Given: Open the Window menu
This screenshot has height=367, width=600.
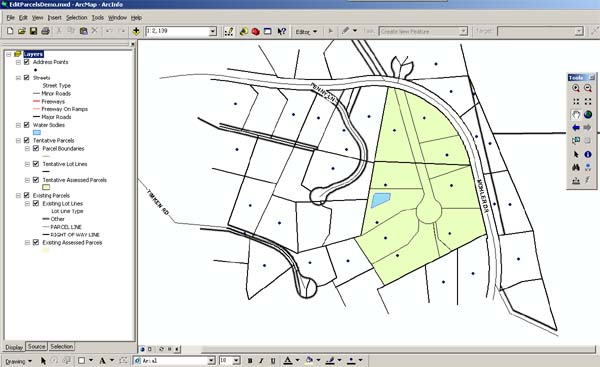Looking at the screenshot, I should pos(117,18).
